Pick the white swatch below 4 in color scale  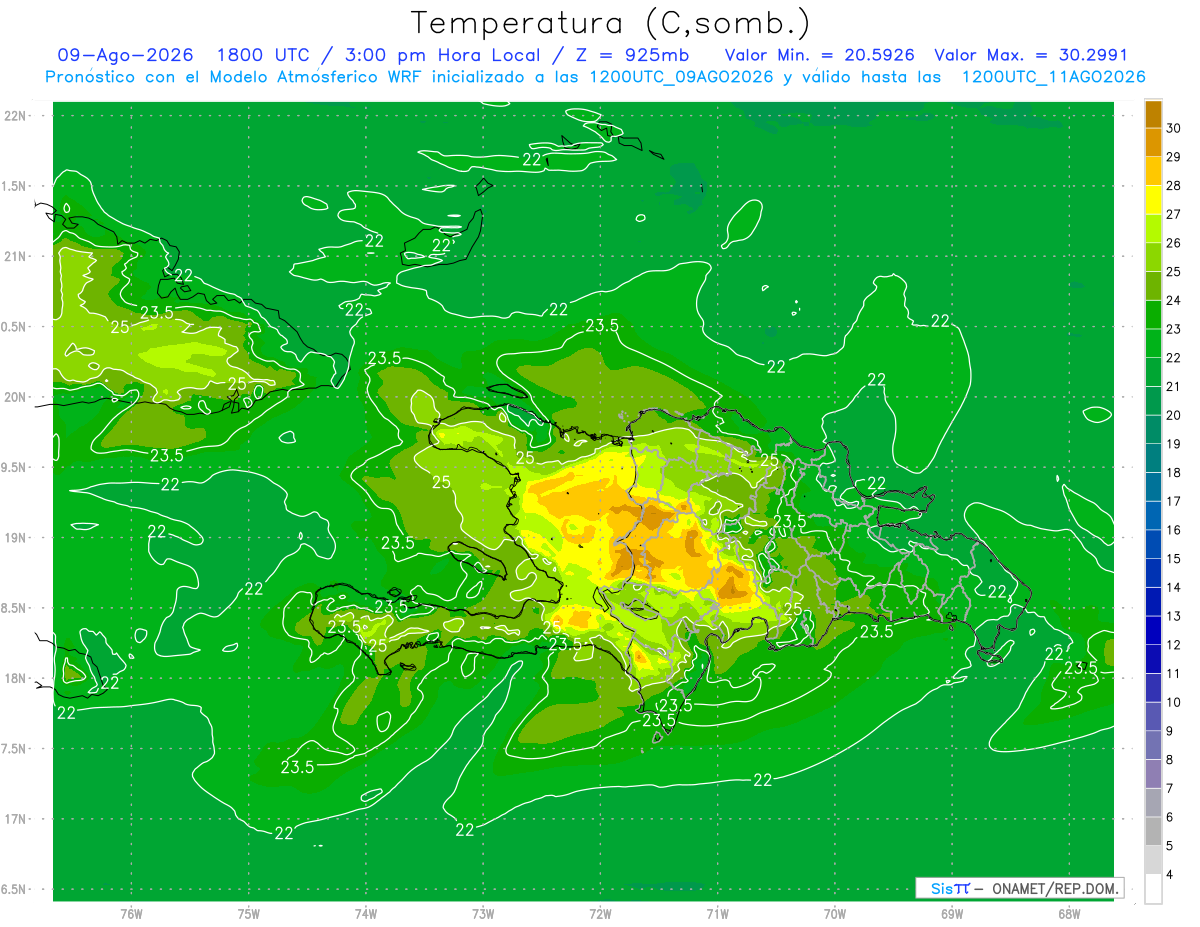click(1153, 889)
